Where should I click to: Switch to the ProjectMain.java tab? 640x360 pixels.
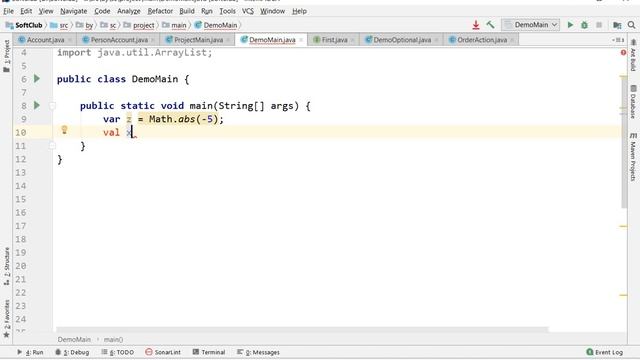tap(198, 40)
